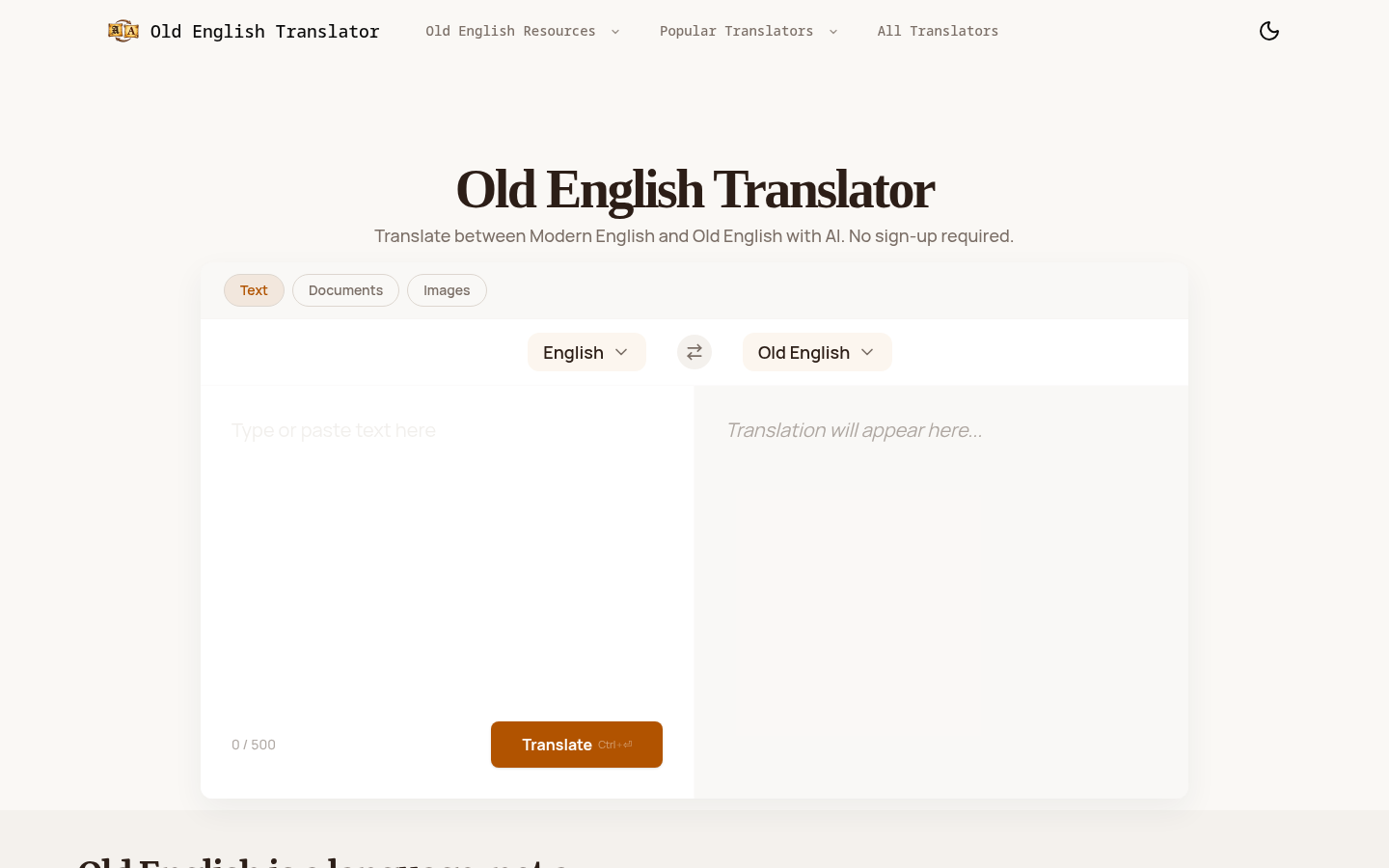Swap languages with the arrows icon
Viewport: 1389px width, 868px height.
coord(694,352)
